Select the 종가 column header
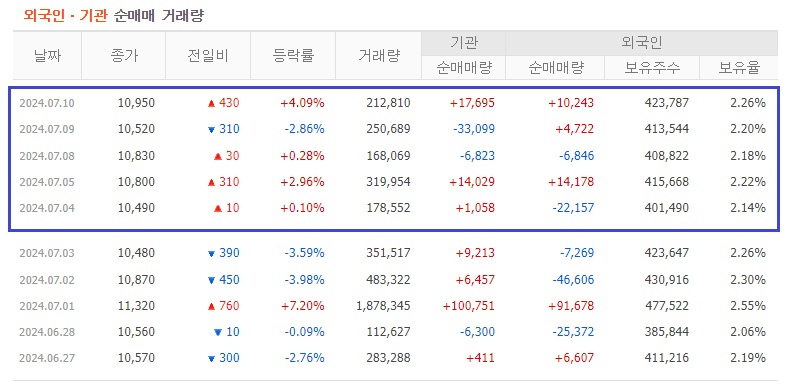 (x=124, y=56)
